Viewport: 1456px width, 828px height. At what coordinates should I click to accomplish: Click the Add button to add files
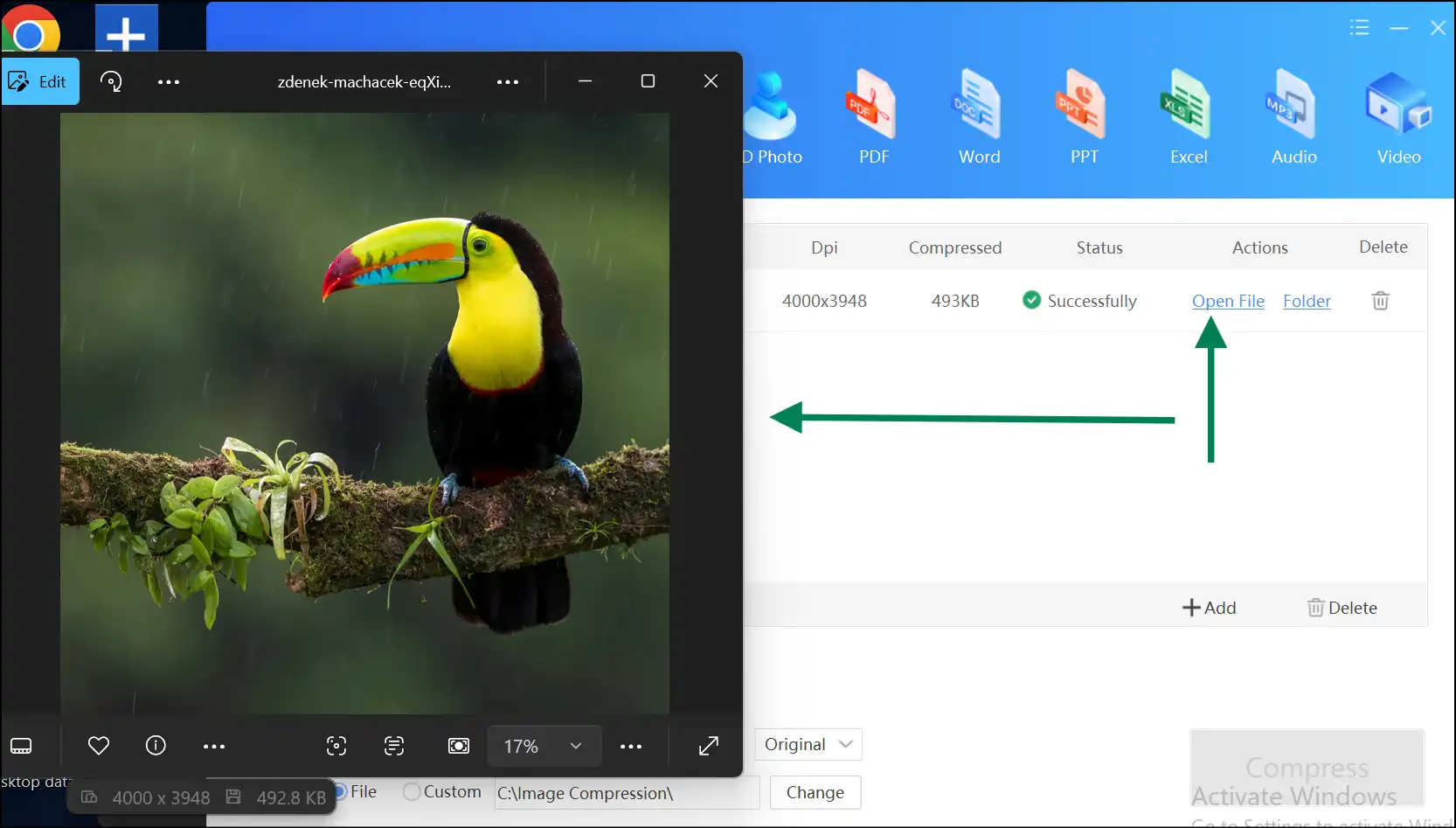1209,608
